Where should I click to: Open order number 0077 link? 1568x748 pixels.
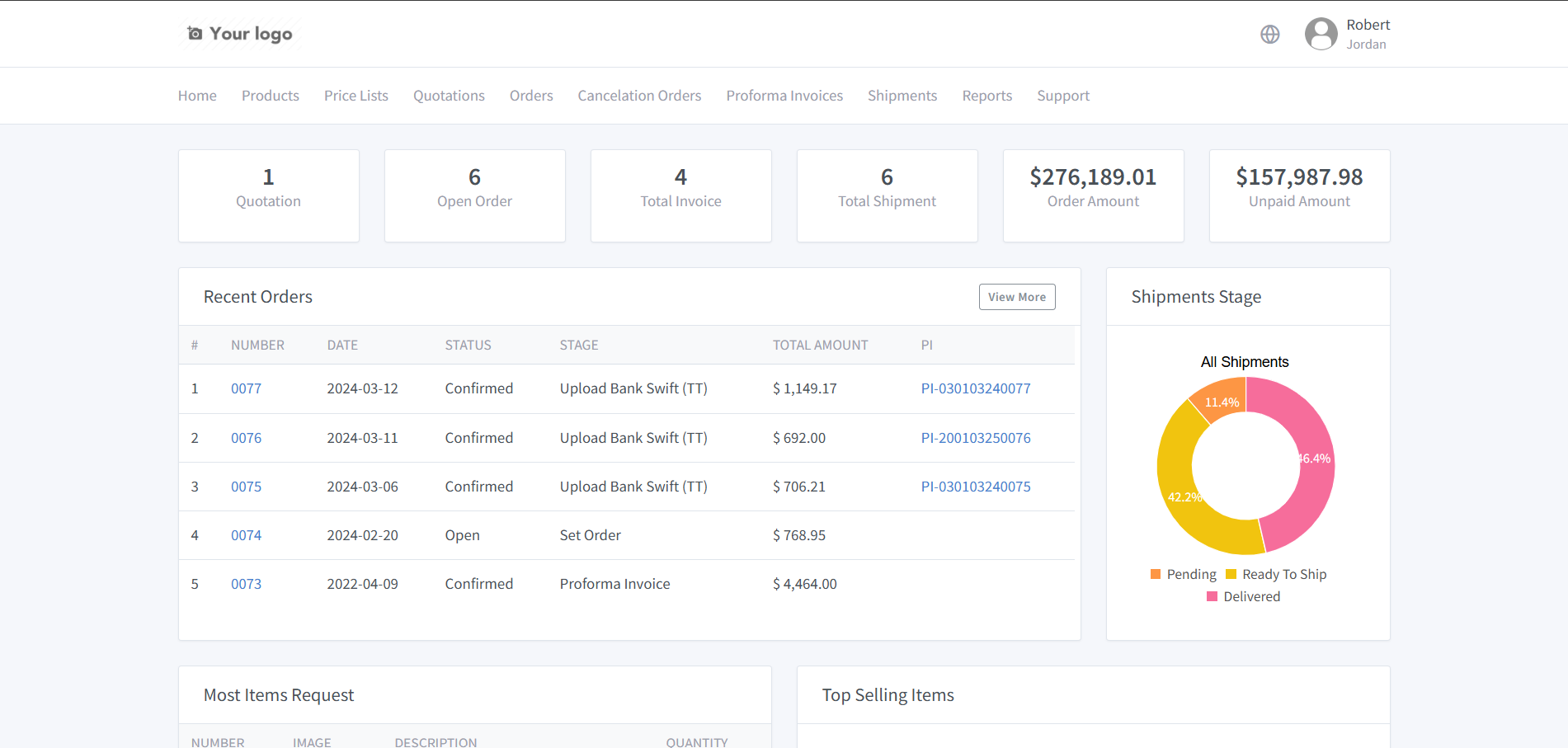click(x=246, y=388)
